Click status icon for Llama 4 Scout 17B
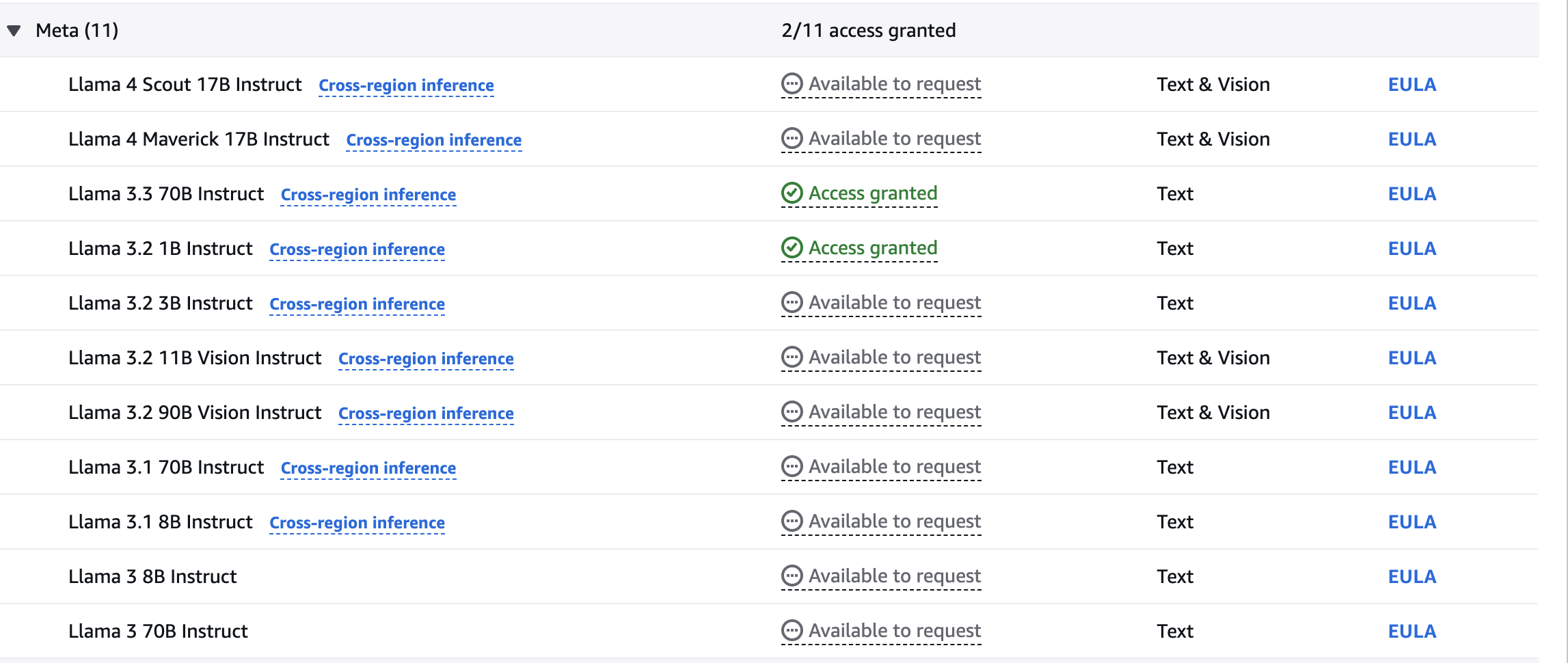This screenshot has height=663, width=1568. click(792, 84)
